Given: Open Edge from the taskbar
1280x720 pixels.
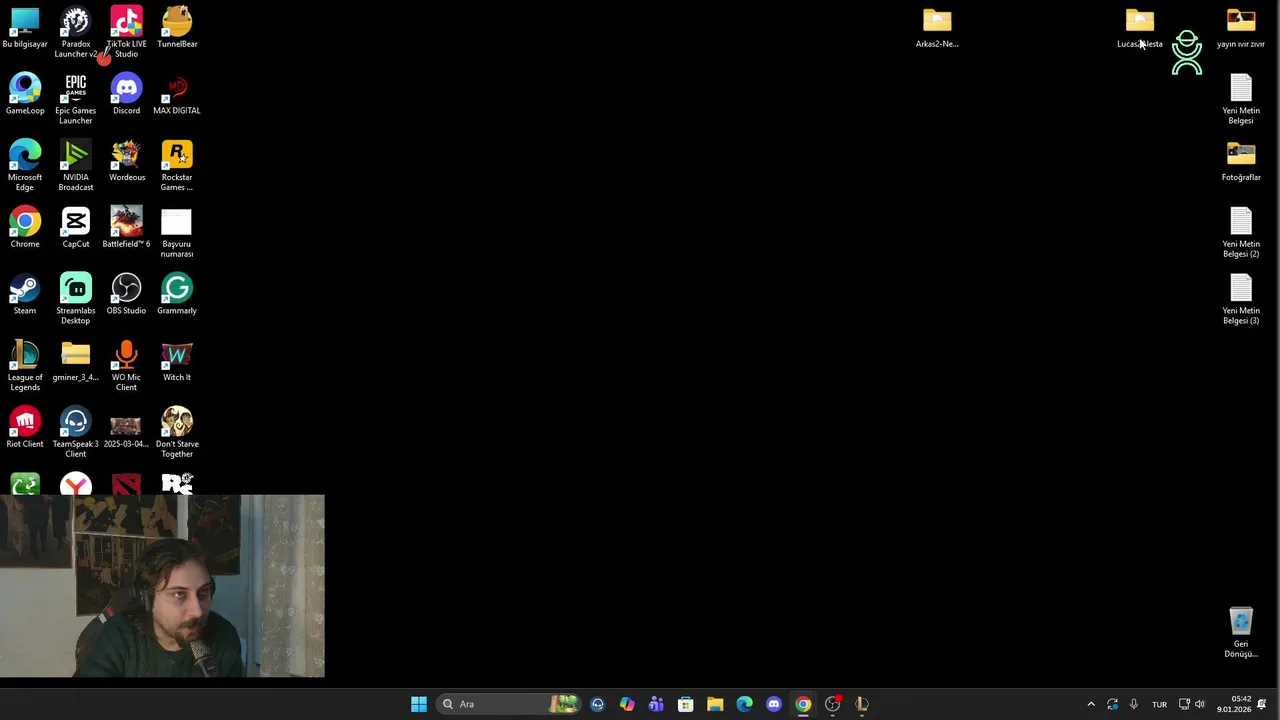Looking at the screenshot, I should 744,704.
